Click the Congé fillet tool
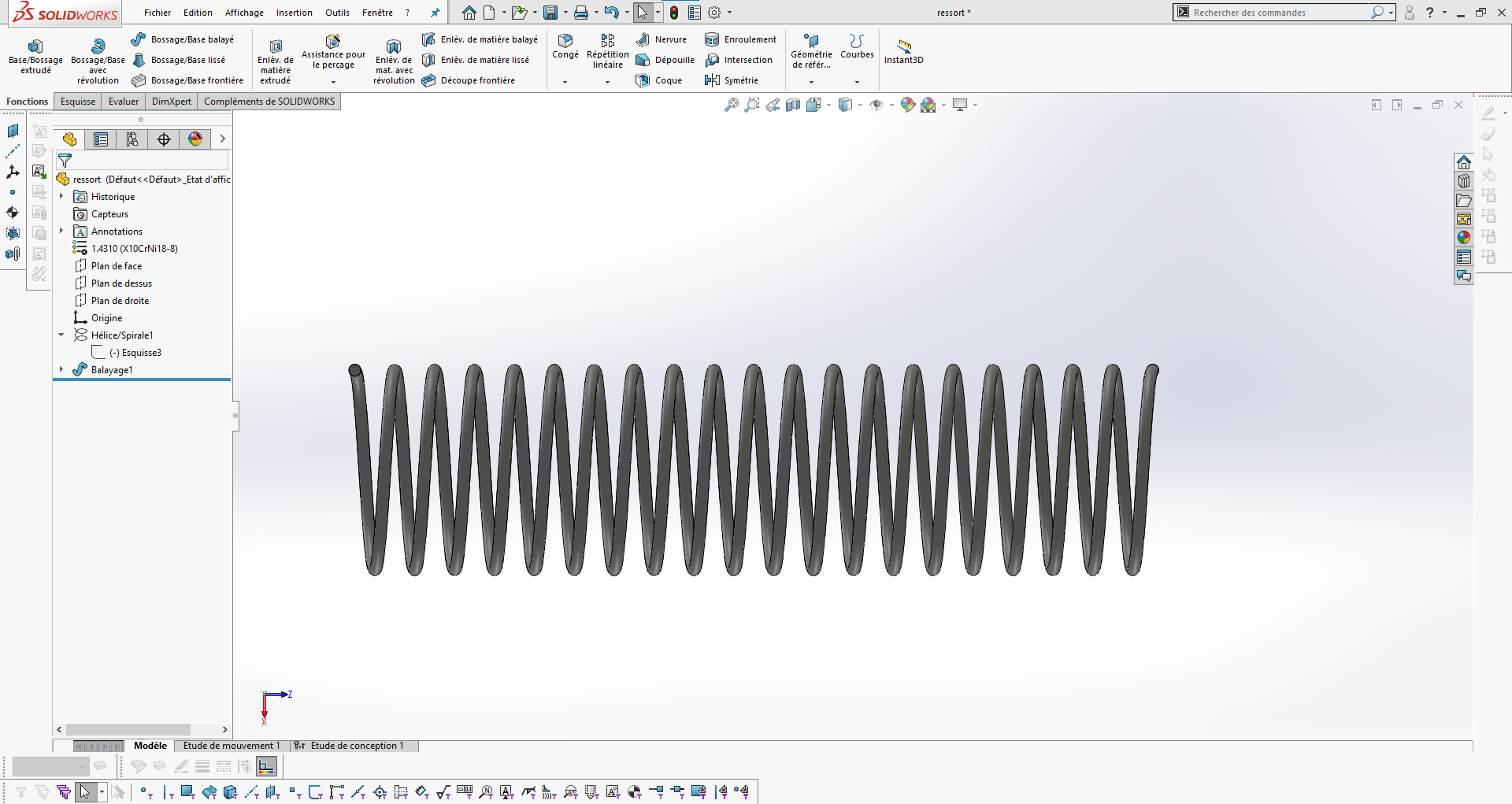Image resolution: width=1512 pixels, height=804 pixels. tap(565, 41)
